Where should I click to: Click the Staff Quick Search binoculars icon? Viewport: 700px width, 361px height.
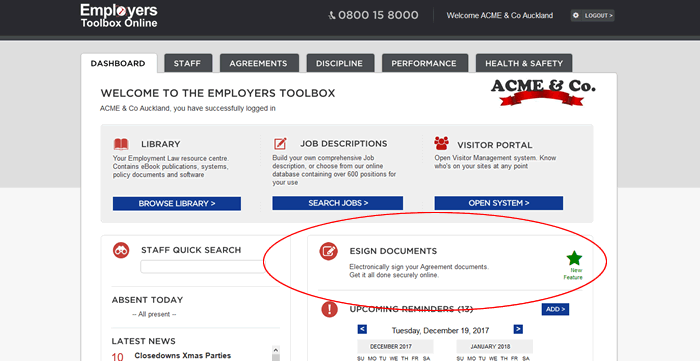tap(121, 250)
